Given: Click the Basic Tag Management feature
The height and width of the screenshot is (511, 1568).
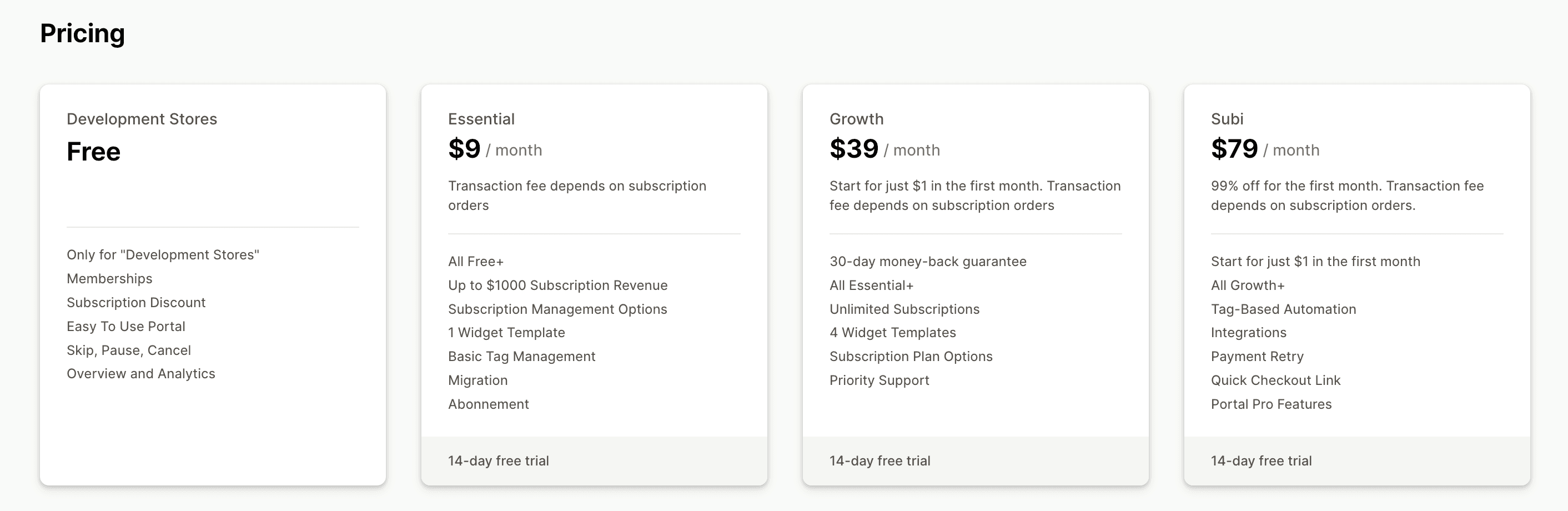Looking at the screenshot, I should tap(522, 356).
